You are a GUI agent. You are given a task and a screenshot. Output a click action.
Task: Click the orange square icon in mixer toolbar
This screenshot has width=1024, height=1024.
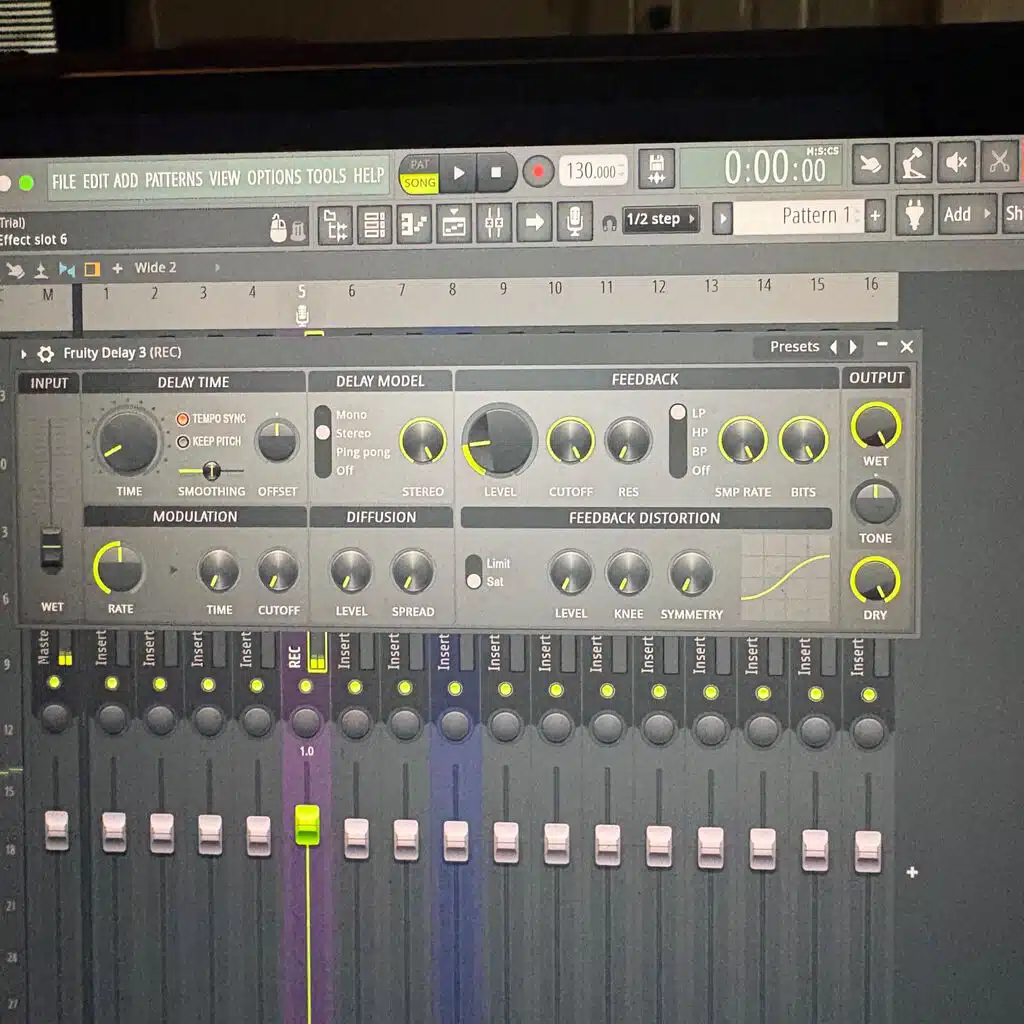(x=92, y=269)
